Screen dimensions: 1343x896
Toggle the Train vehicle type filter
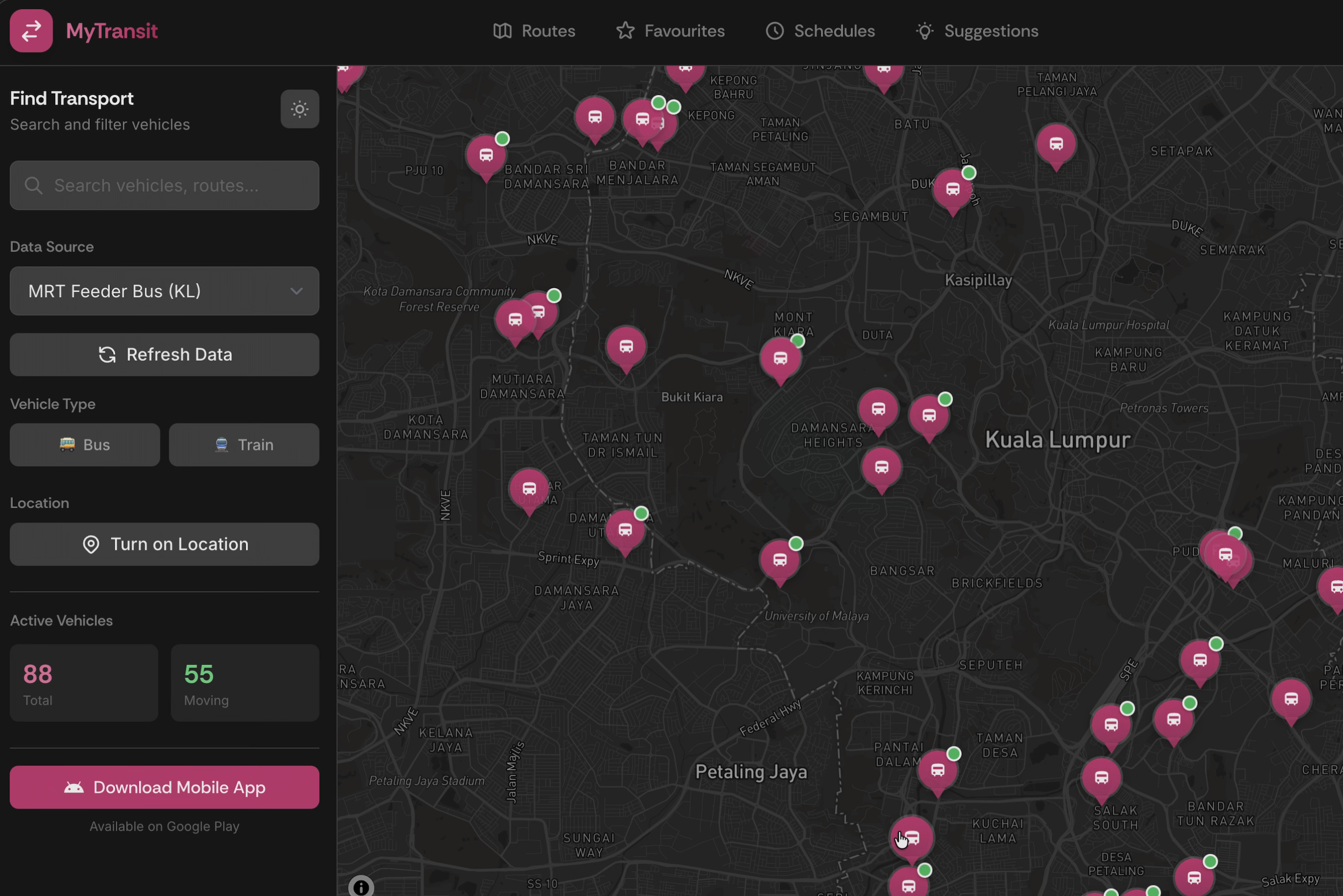coord(244,445)
